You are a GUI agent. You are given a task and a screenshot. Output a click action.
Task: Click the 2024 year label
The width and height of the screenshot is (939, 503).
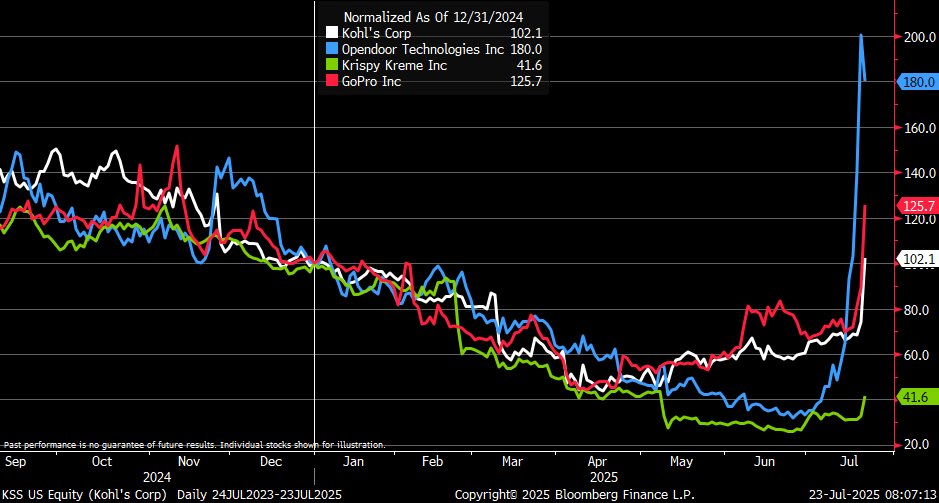click(x=157, y=478)
